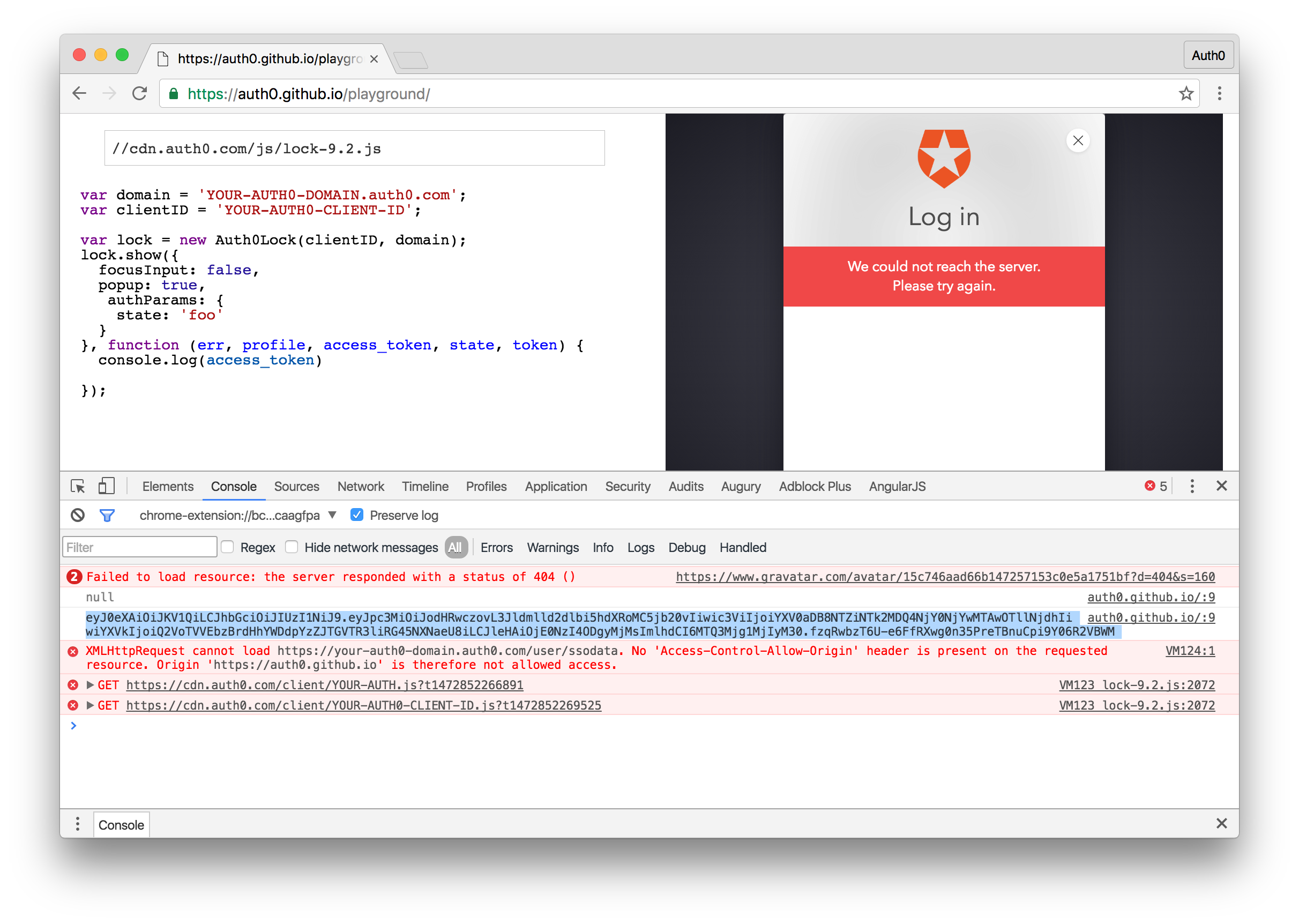Open the Chrome three-dot menu
The width and height of the screenshot is (1299, 924).
[x=1219, y=94]
